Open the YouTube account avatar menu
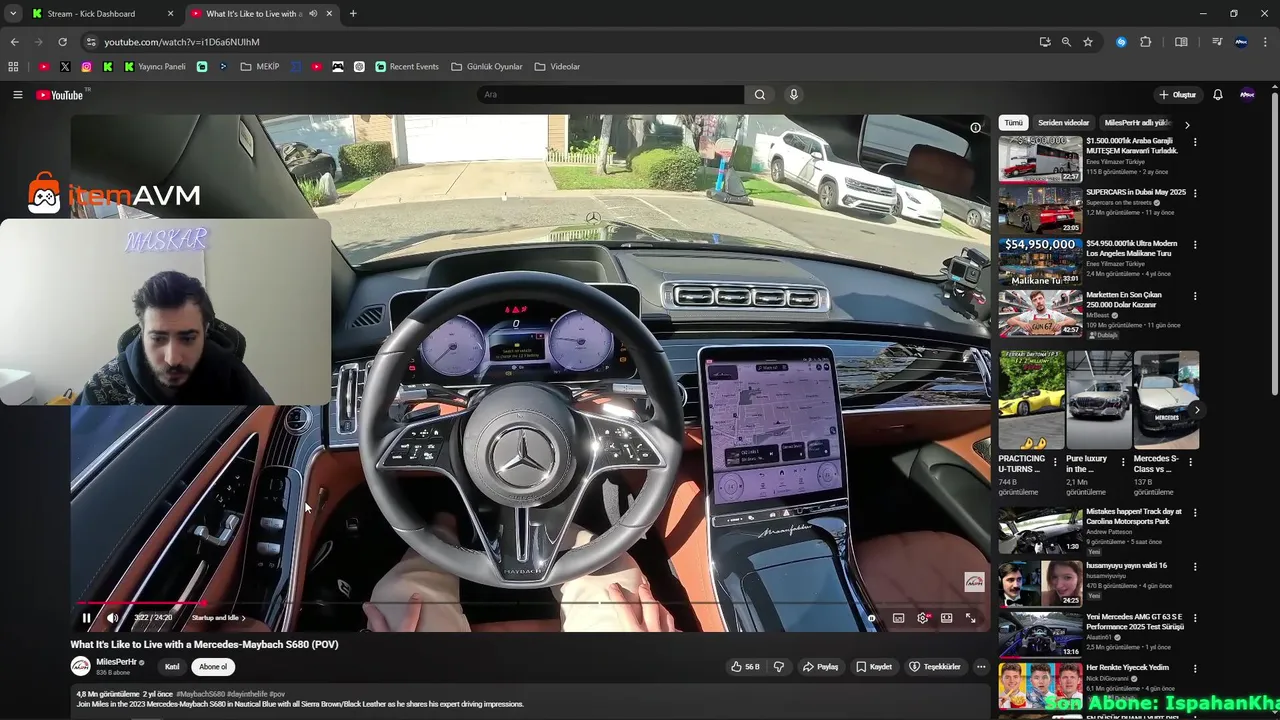The image size is (1280, 720). [1247, 95]
